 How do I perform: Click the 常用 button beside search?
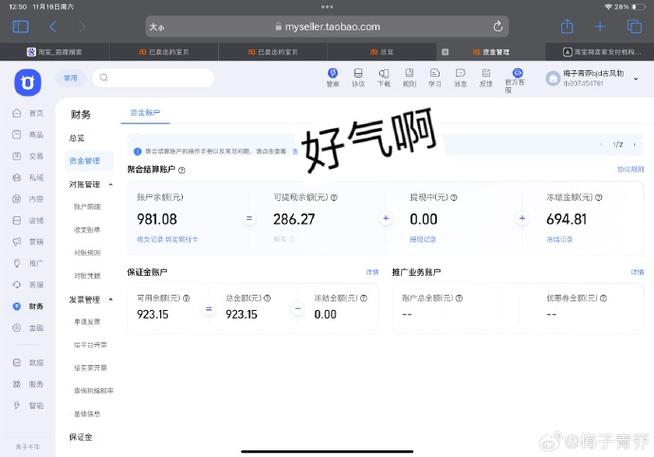(70, 78)
